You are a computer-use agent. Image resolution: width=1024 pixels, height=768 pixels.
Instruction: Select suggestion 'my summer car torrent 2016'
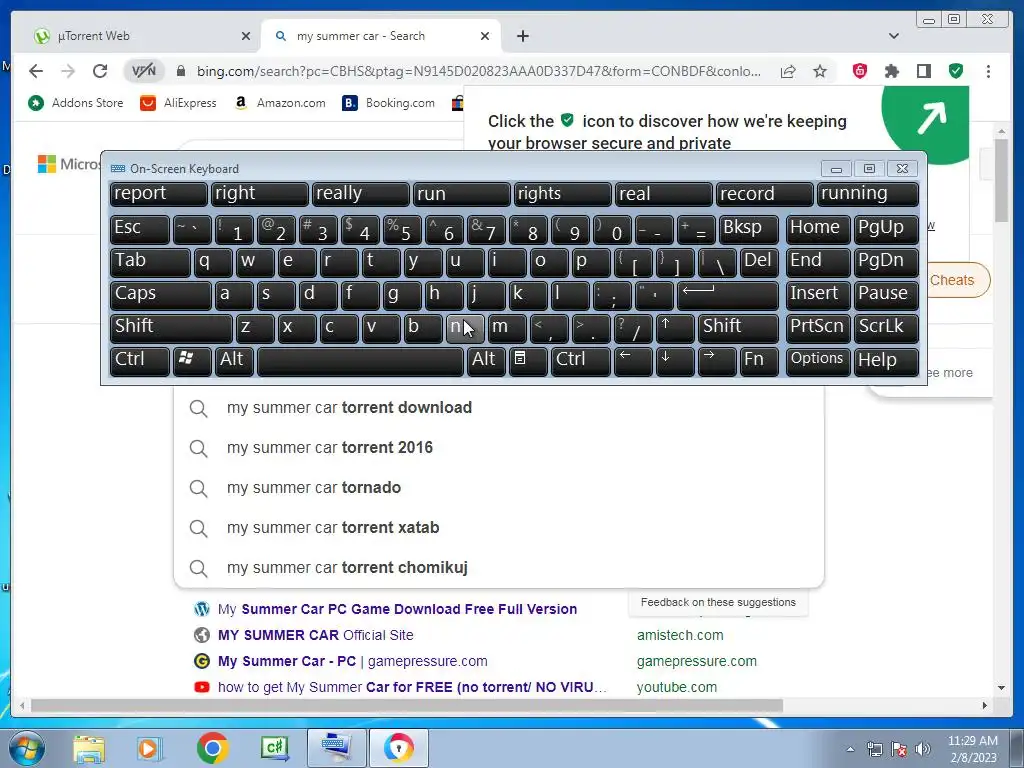[499, 448]
